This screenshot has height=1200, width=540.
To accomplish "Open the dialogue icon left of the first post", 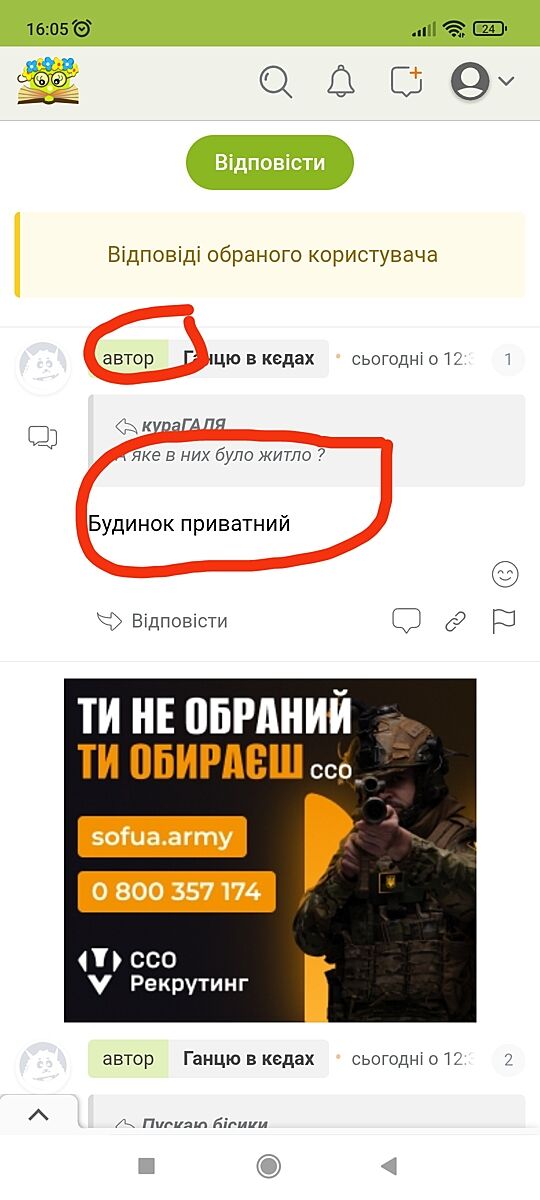I will coord(43,437).
